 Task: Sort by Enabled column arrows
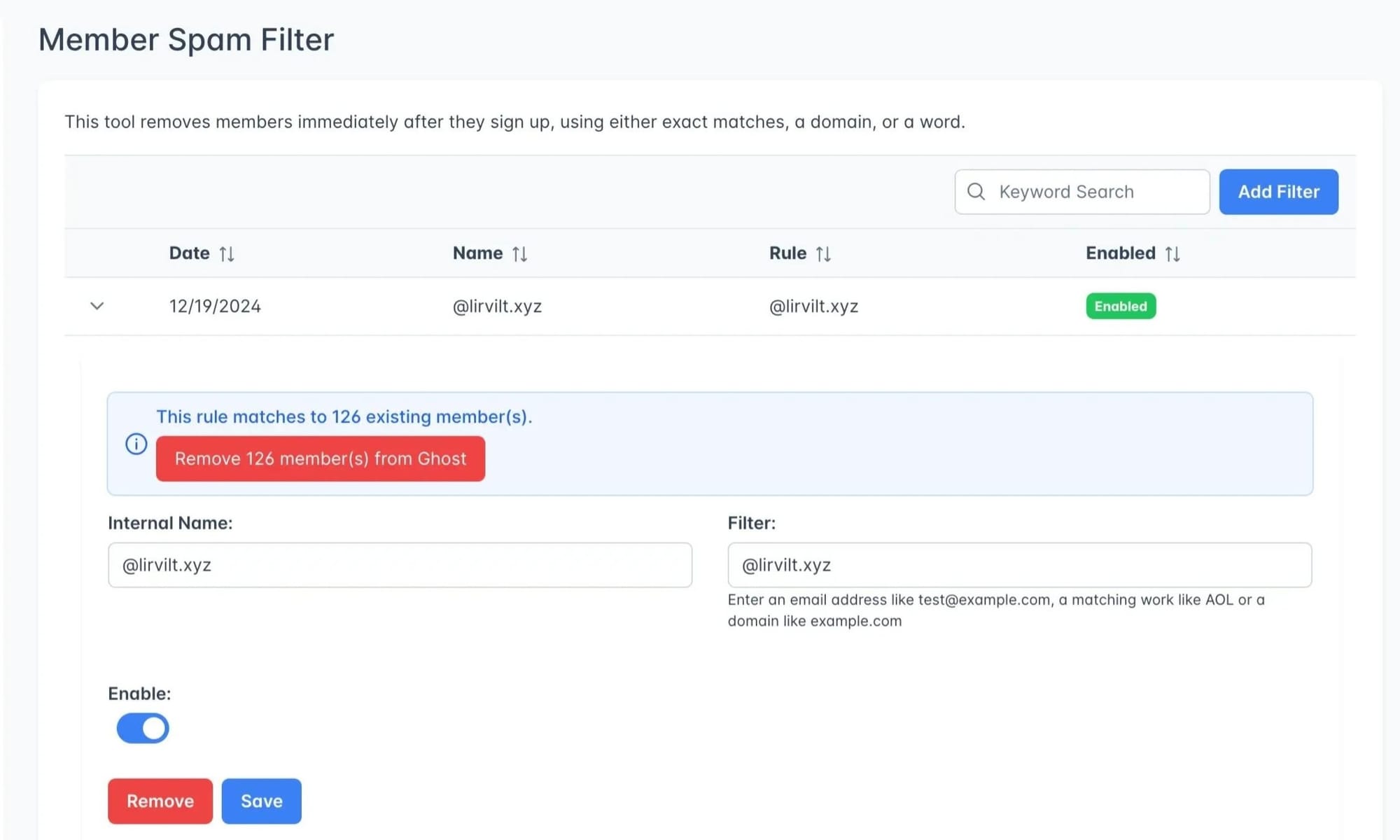[1172, 254]
